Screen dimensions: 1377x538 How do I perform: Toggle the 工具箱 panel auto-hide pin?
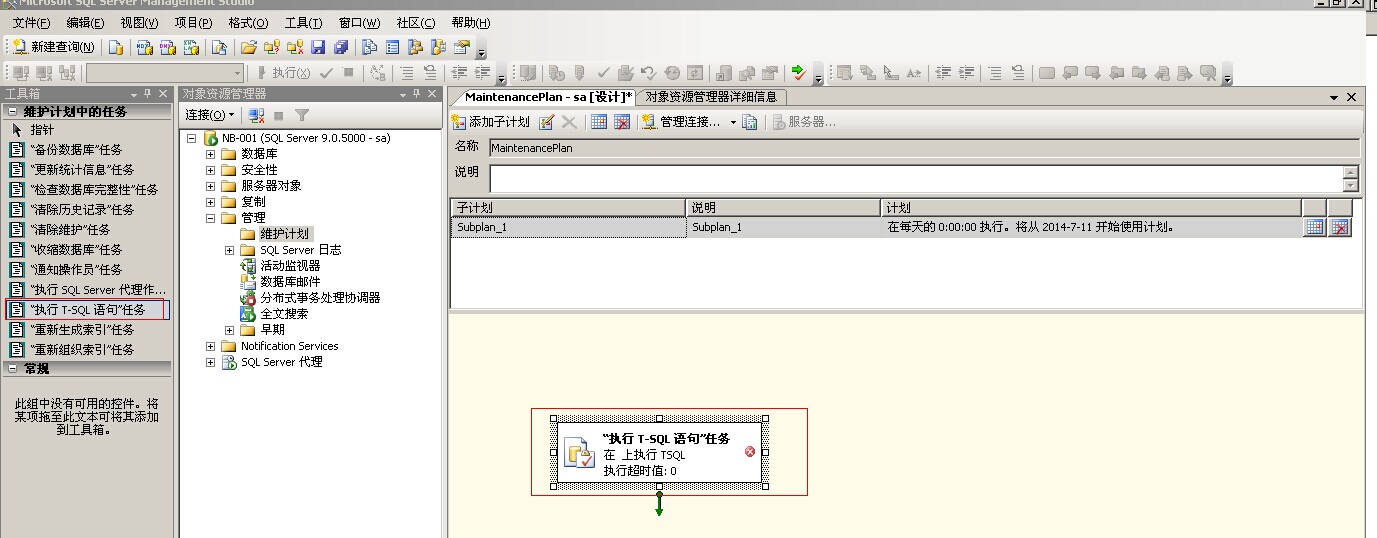[147, 94]
